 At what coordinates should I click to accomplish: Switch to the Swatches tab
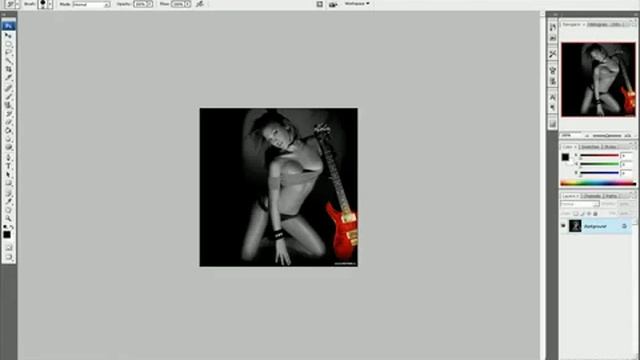pos(590,147)
